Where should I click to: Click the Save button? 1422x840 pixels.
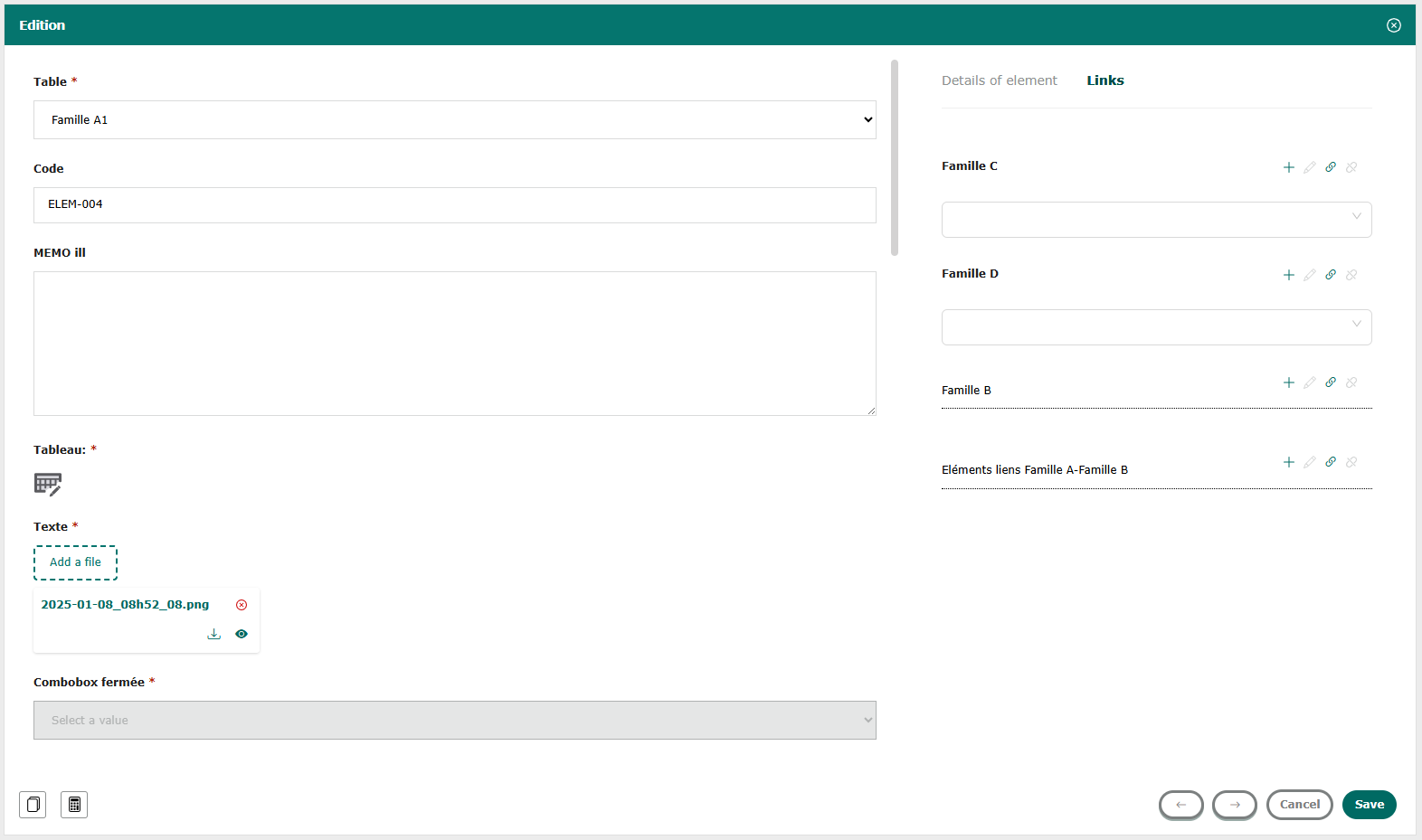[1369, 804]
